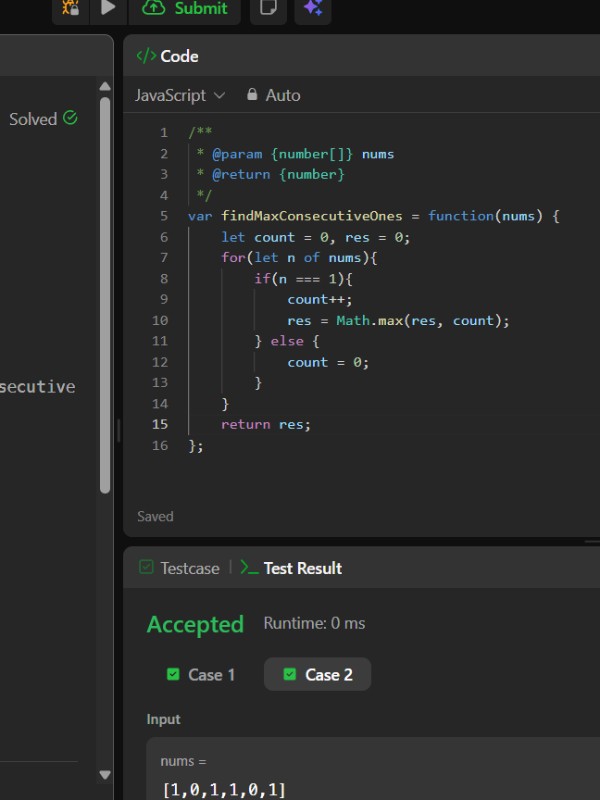Click the Solved checkmark status icon
Viewport: 600px width, 800px height.
tap(70, 118)
